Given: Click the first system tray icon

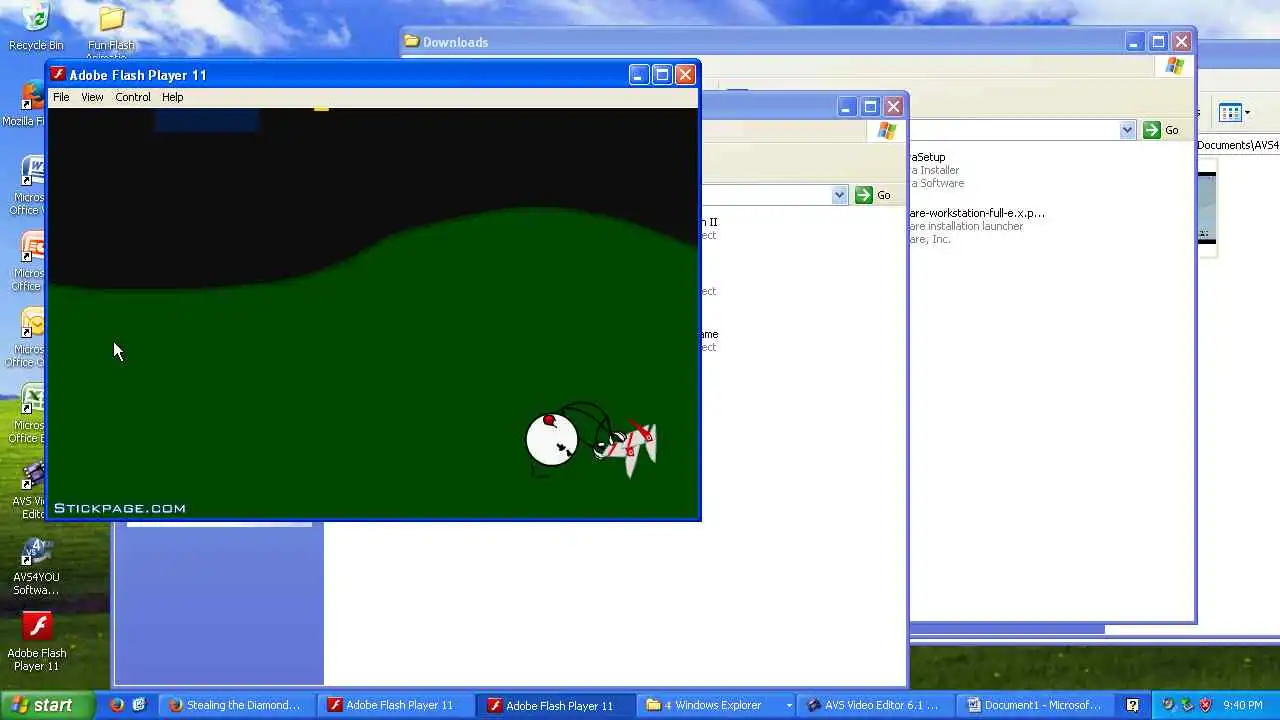Looking at the screenshot, I should [x=1168, y=705].
